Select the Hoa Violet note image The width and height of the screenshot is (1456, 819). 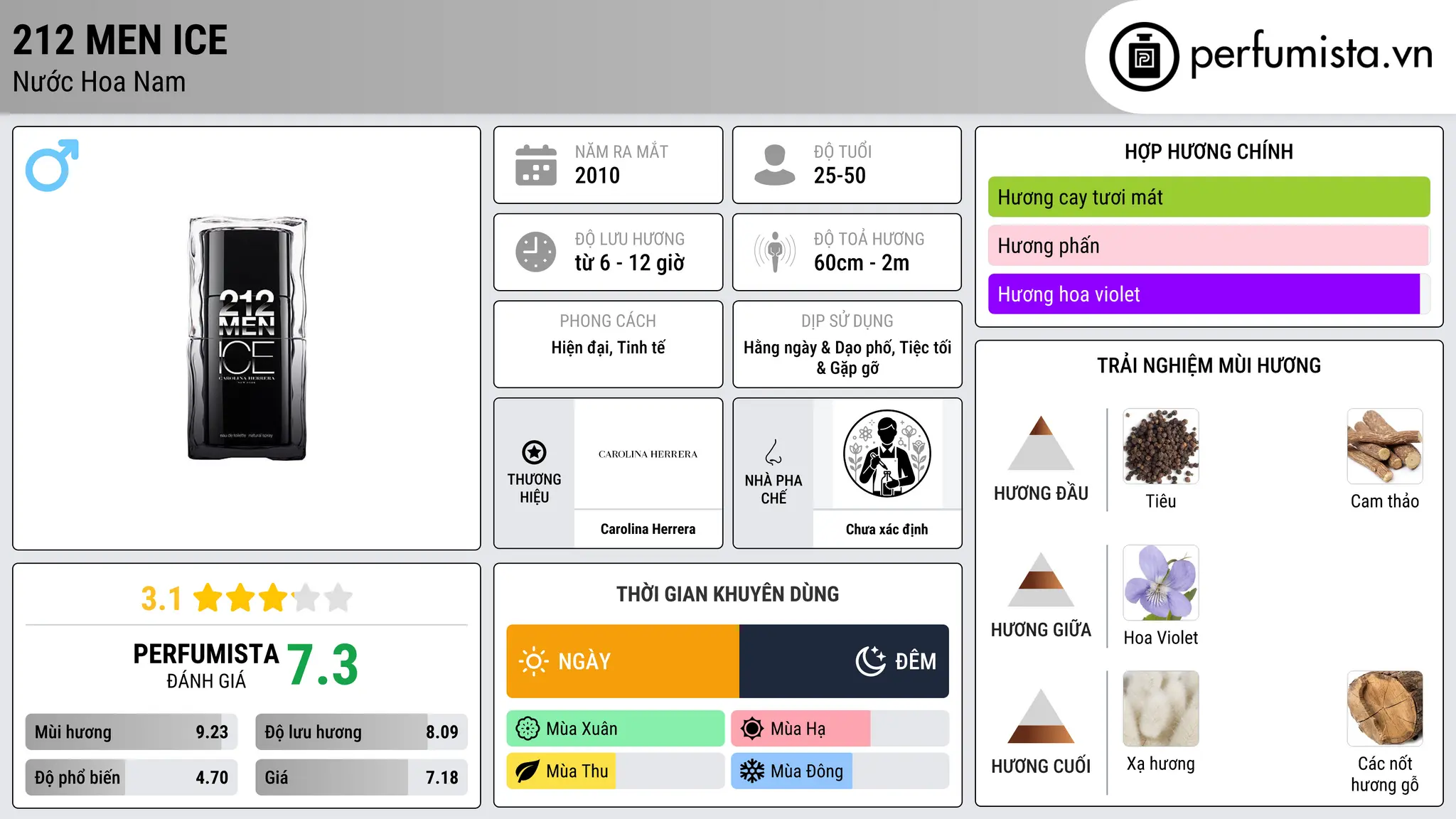(x=1161, y=583)
